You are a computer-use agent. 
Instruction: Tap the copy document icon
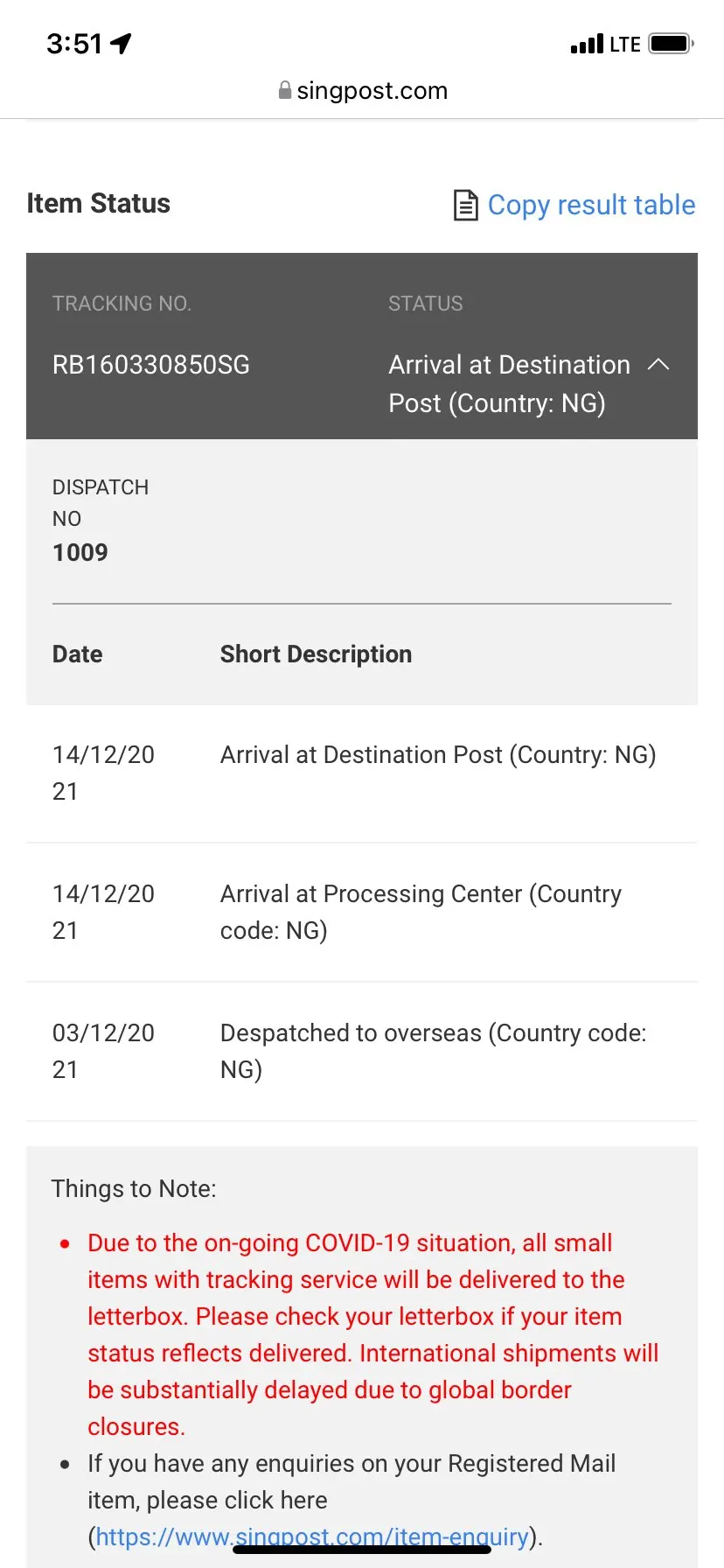pyautogui.click(x=465, y=206)
